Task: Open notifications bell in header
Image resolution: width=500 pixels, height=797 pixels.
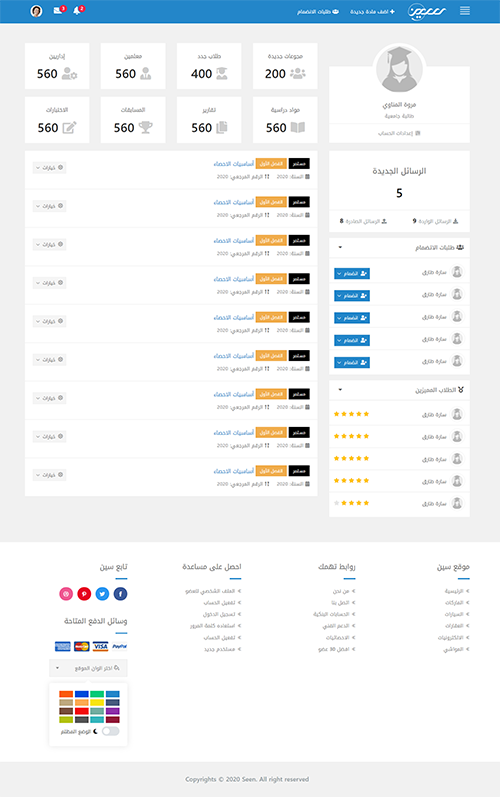Action: 77,11
